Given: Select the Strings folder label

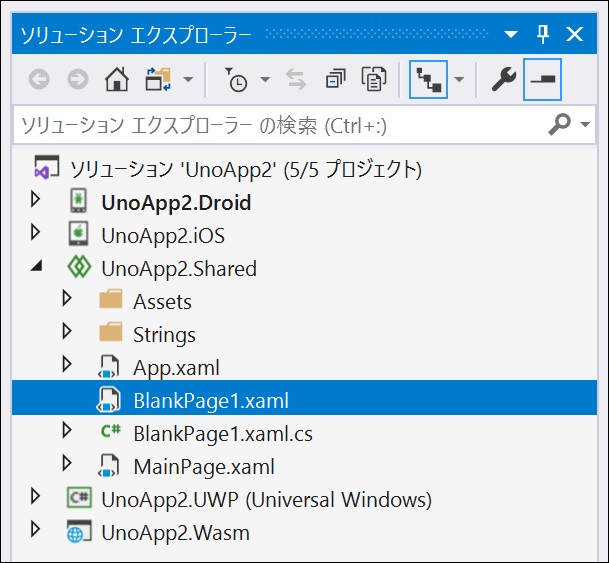Looking at the screenshot, I should click(164, 335).
